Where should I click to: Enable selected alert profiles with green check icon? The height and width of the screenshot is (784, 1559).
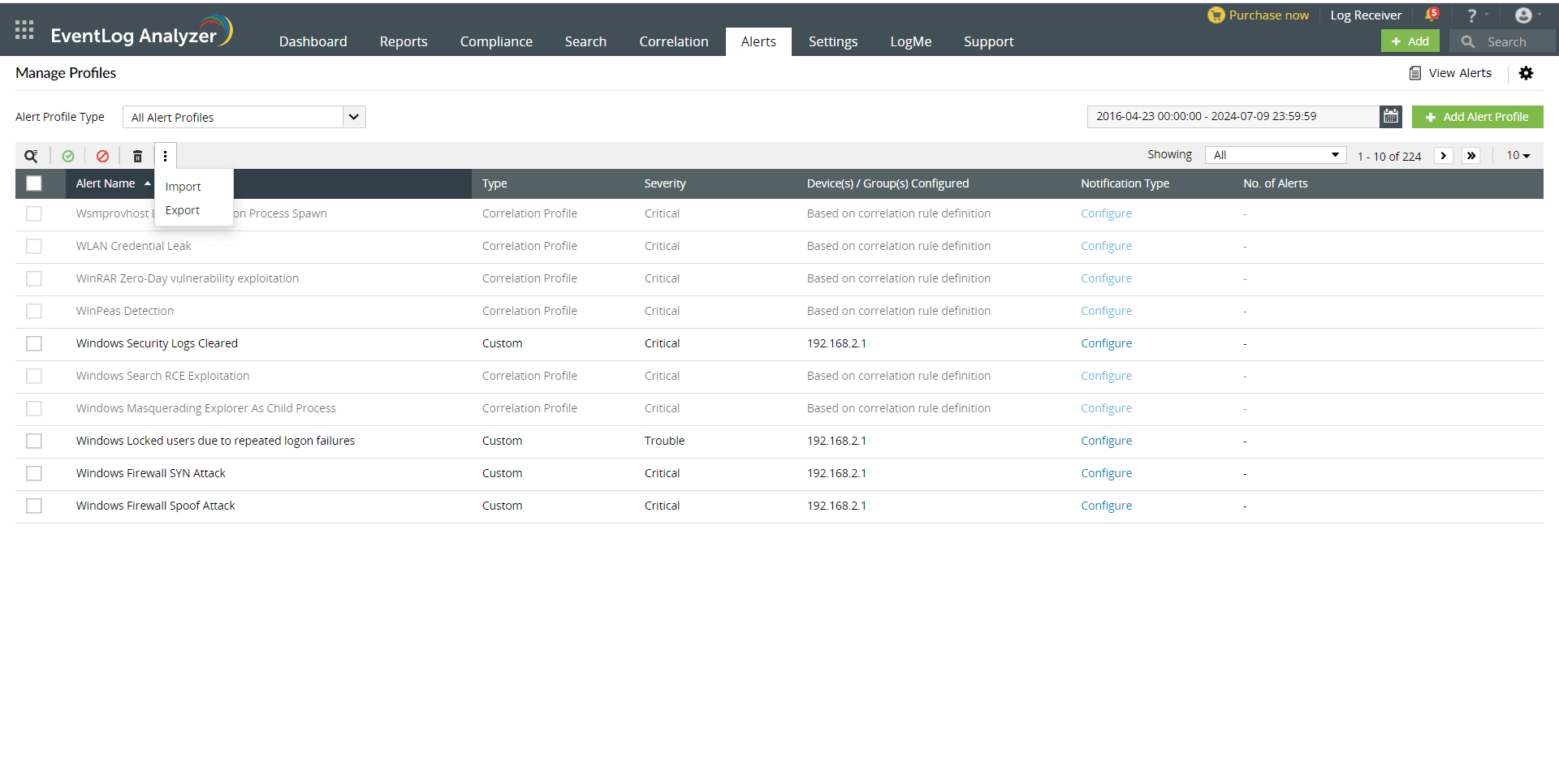click(x=68, y=155)
